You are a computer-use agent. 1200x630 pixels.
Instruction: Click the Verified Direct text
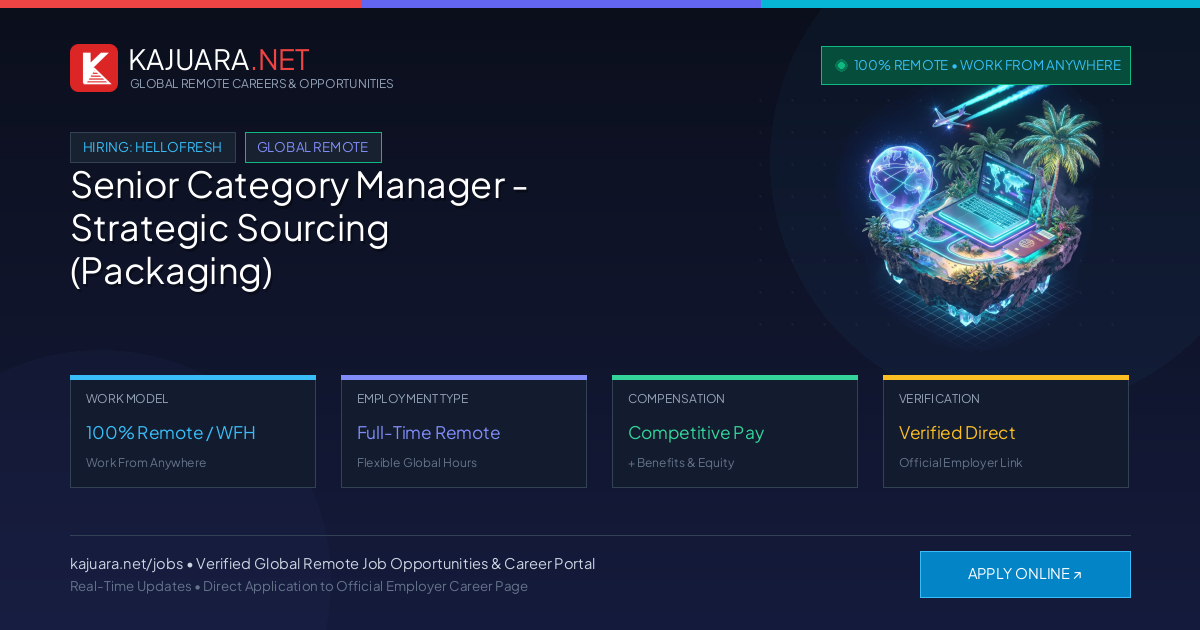[957, 433]
